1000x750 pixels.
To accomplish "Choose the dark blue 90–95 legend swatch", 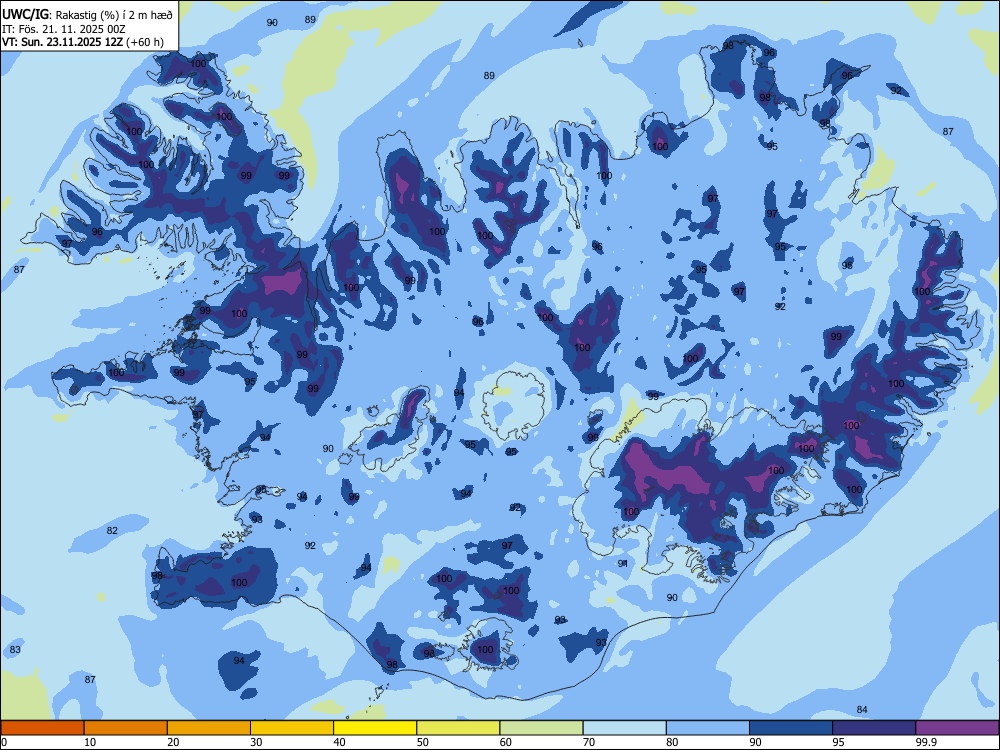I will click(x=791, y=728).
